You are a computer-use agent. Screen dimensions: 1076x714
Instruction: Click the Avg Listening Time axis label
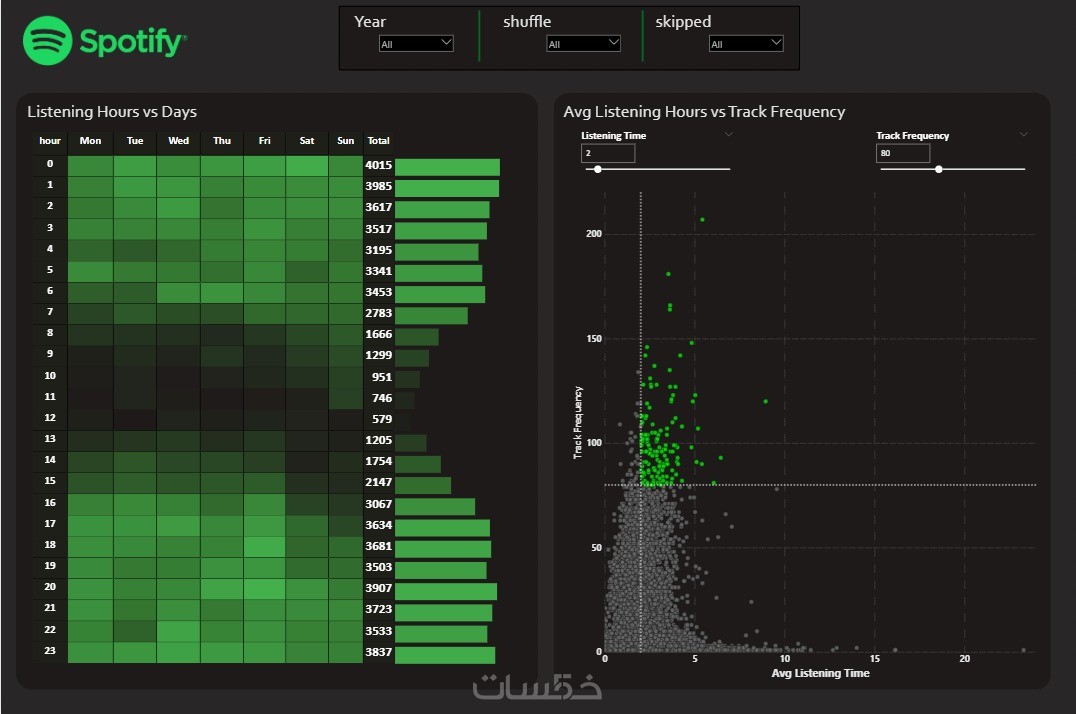coord(820,673)
